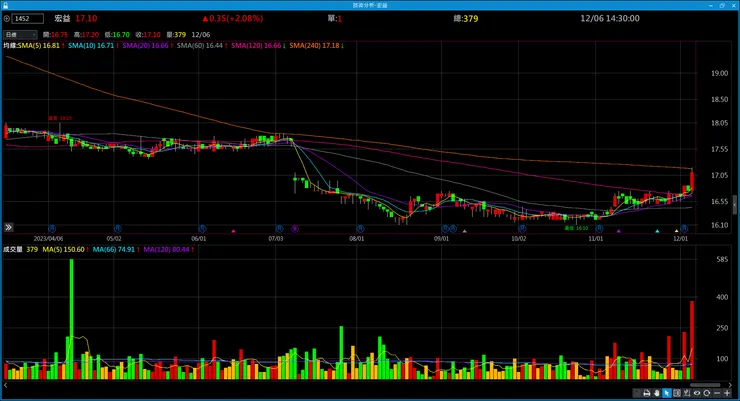Click the lock icon in the title bar
The image size is (740, 401).
point(5,5)
